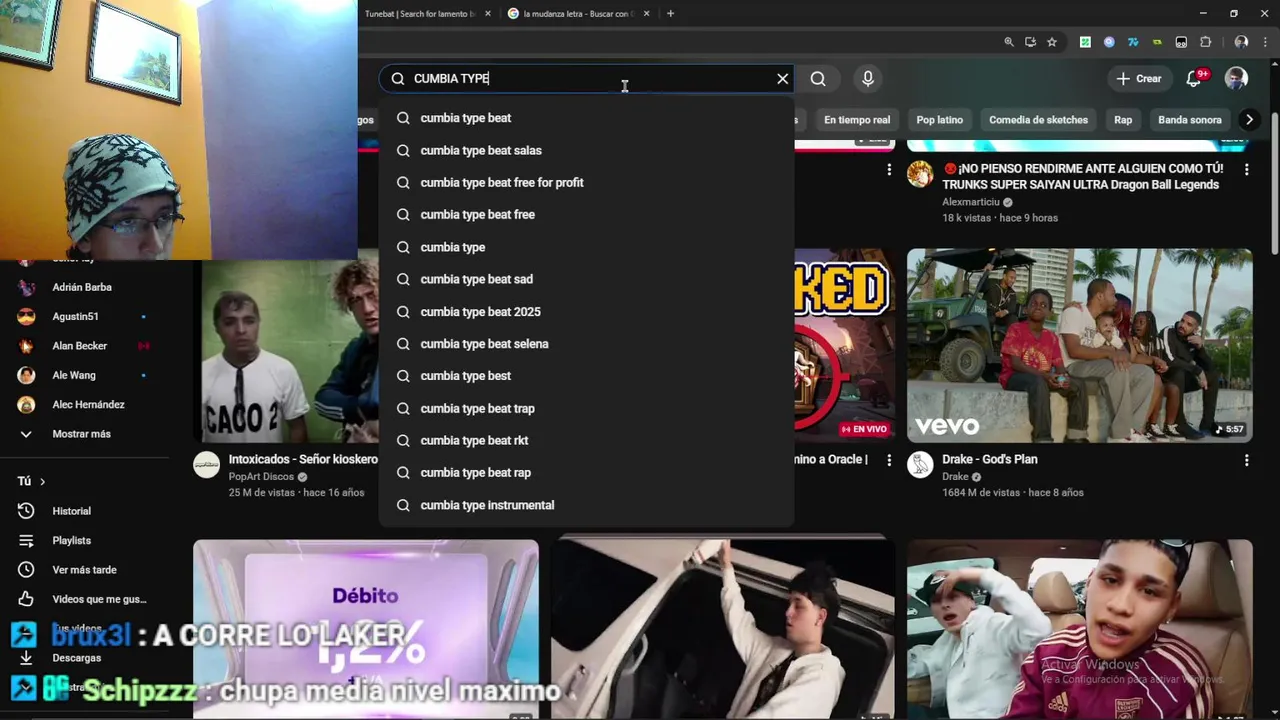Open the Intoxicados Señor kioskero thumbnail
Viewport: 1280px width, 720px height.
(x=286, y=345)
